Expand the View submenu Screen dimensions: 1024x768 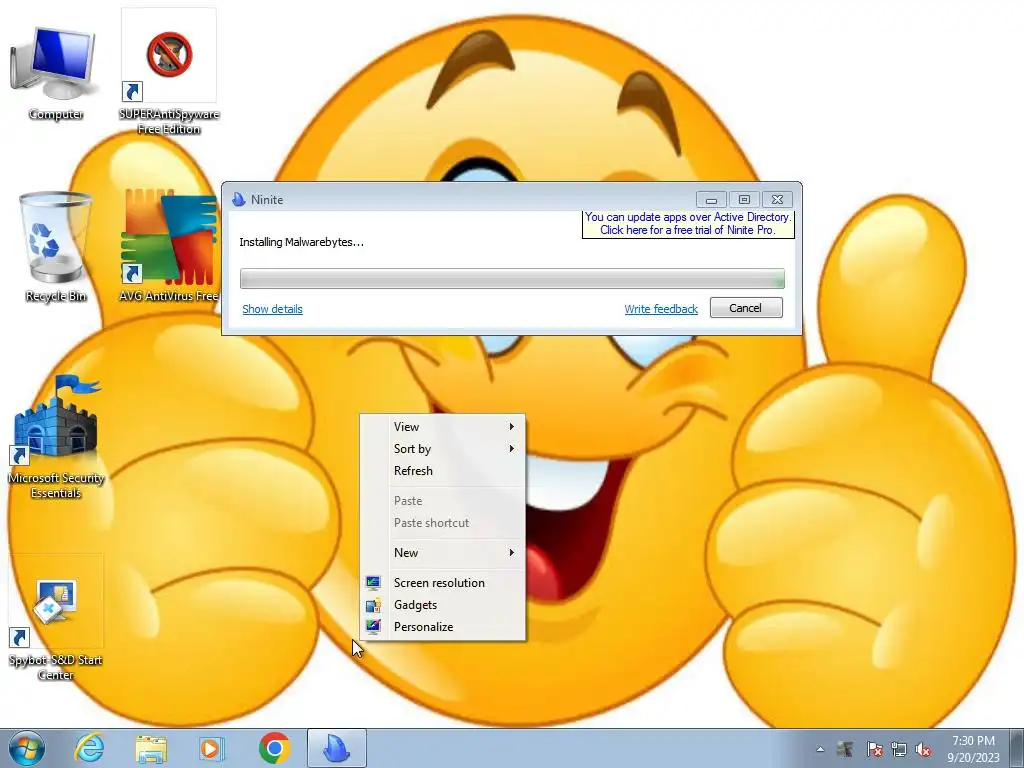coord(443,426)
